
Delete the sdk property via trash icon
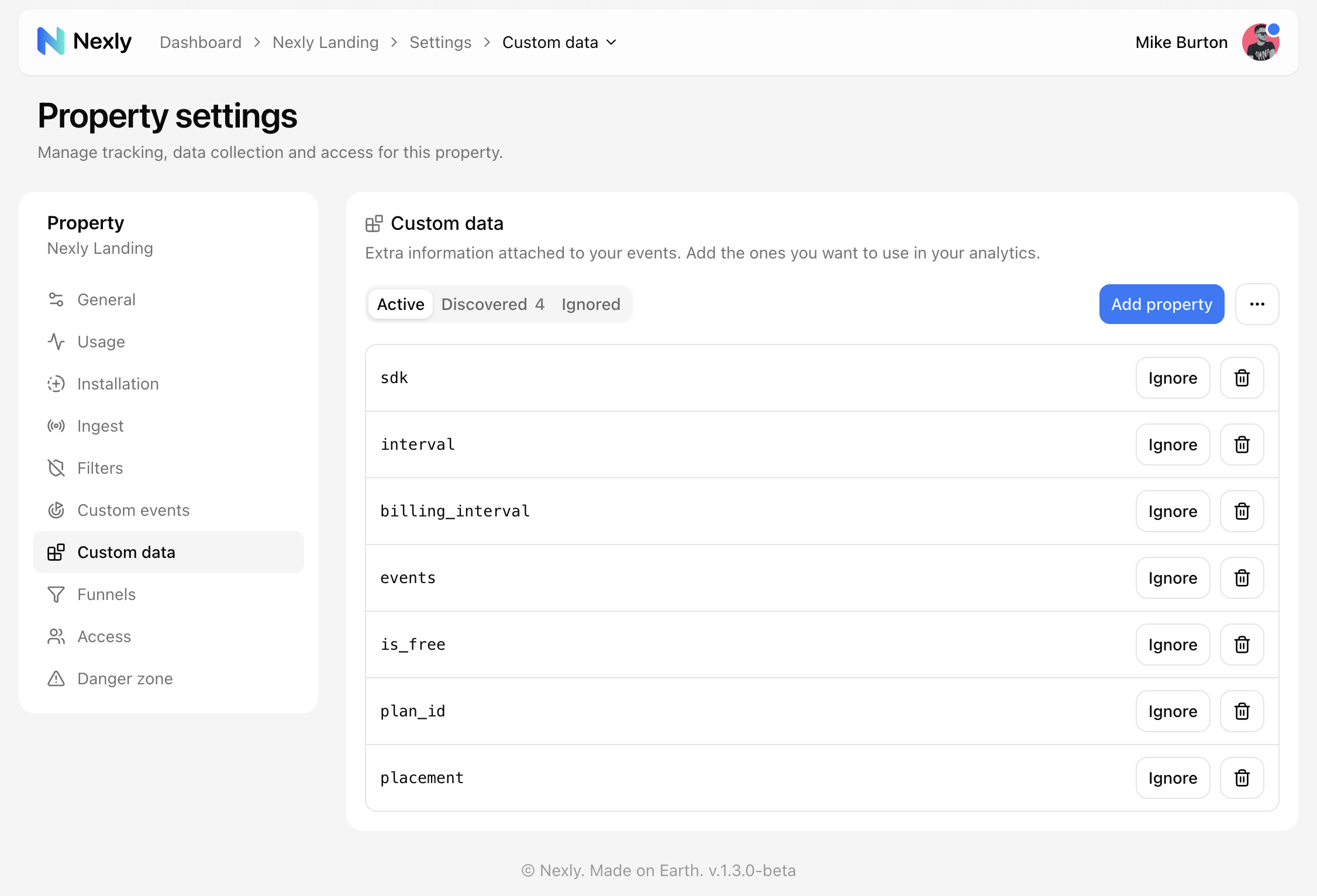pyautogui.click(x=1242, y=378)
